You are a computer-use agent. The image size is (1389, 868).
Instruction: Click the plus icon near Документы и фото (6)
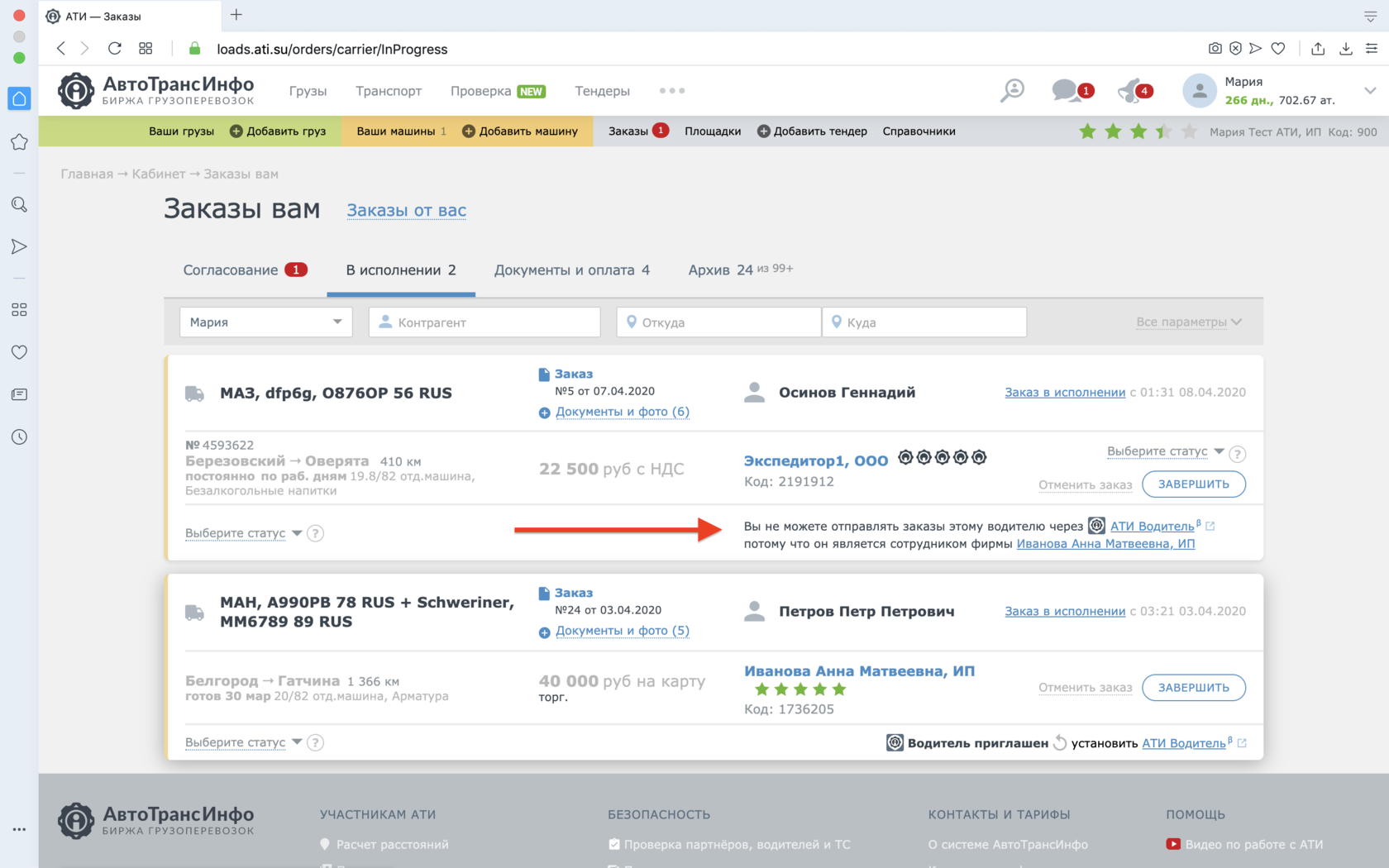[x=544, y=413]
